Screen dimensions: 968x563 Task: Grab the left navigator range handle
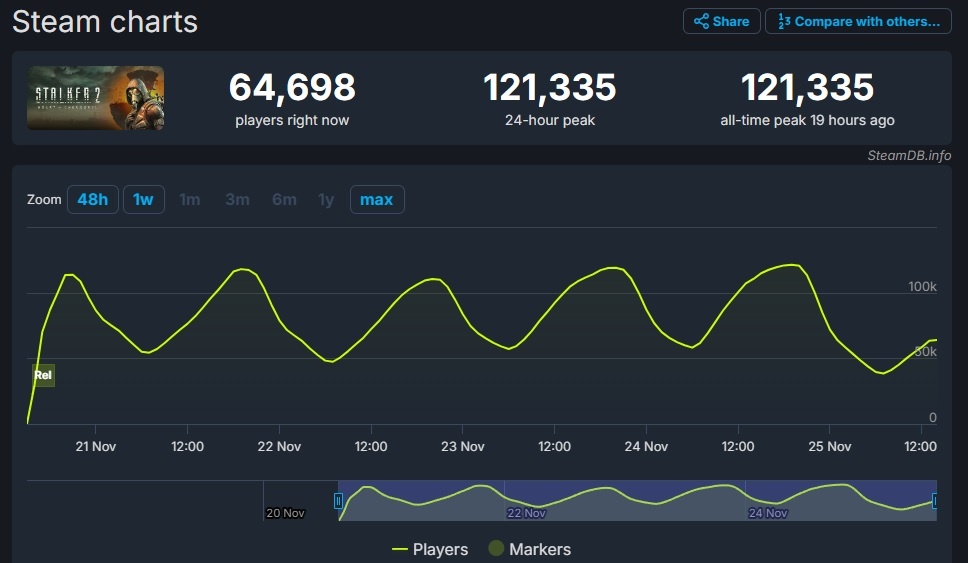[338, 501]
